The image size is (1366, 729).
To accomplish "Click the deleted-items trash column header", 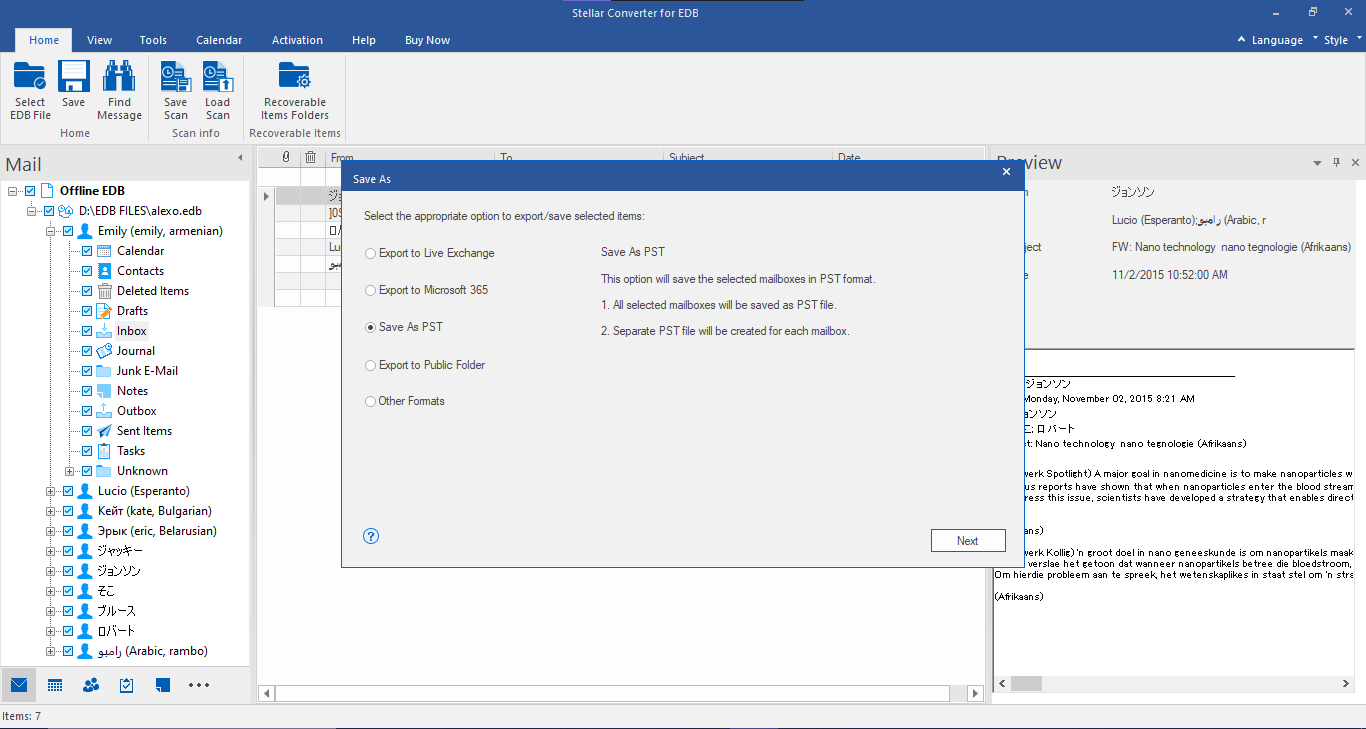I will pos(310,157).
